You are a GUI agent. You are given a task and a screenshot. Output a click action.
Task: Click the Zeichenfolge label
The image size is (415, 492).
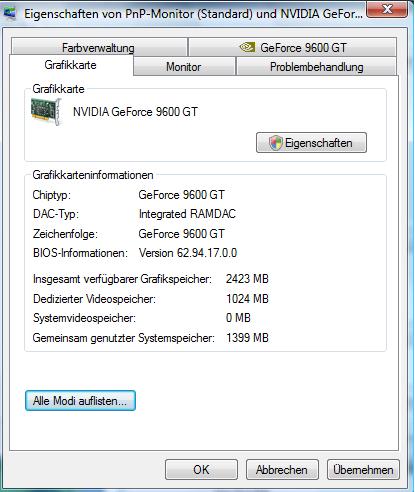tap(65, 234)
